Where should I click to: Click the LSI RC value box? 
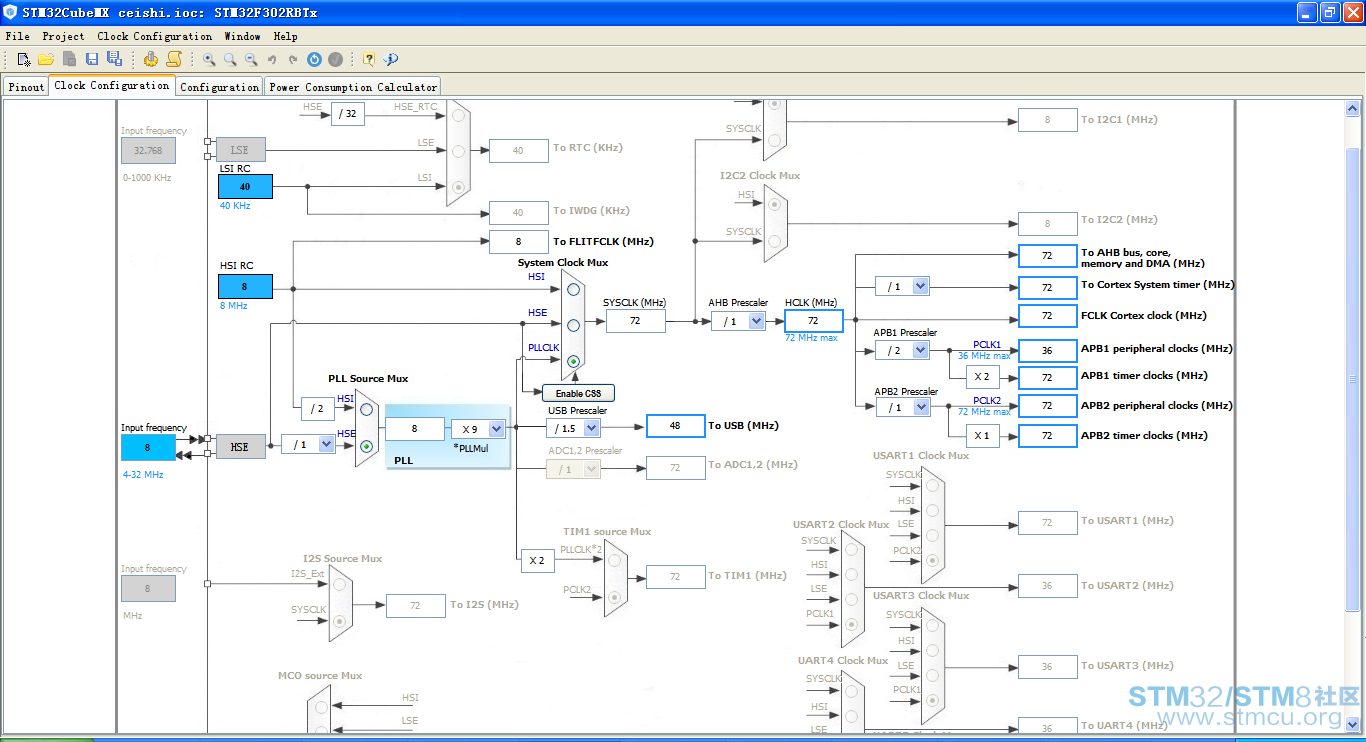(x=245, y=187)
